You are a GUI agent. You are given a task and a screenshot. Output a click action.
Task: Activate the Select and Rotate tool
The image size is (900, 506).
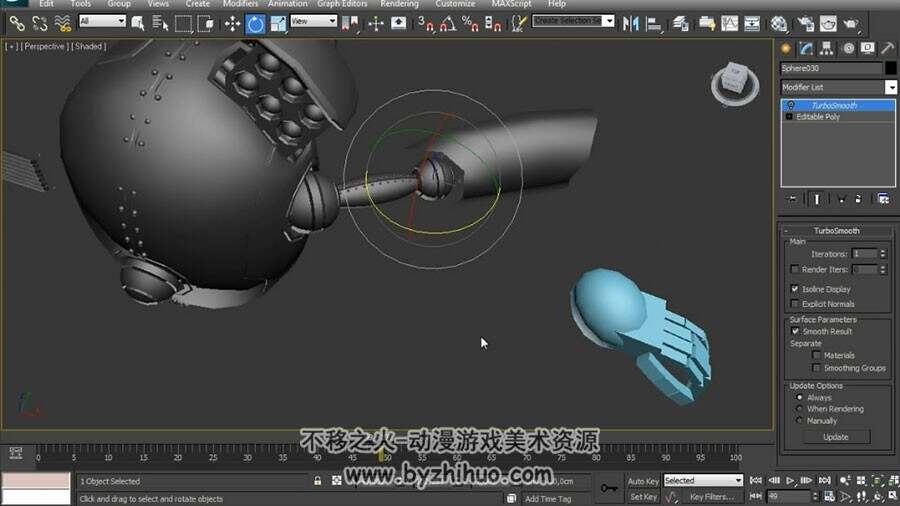pyautogui.click(x=255, y=24)
